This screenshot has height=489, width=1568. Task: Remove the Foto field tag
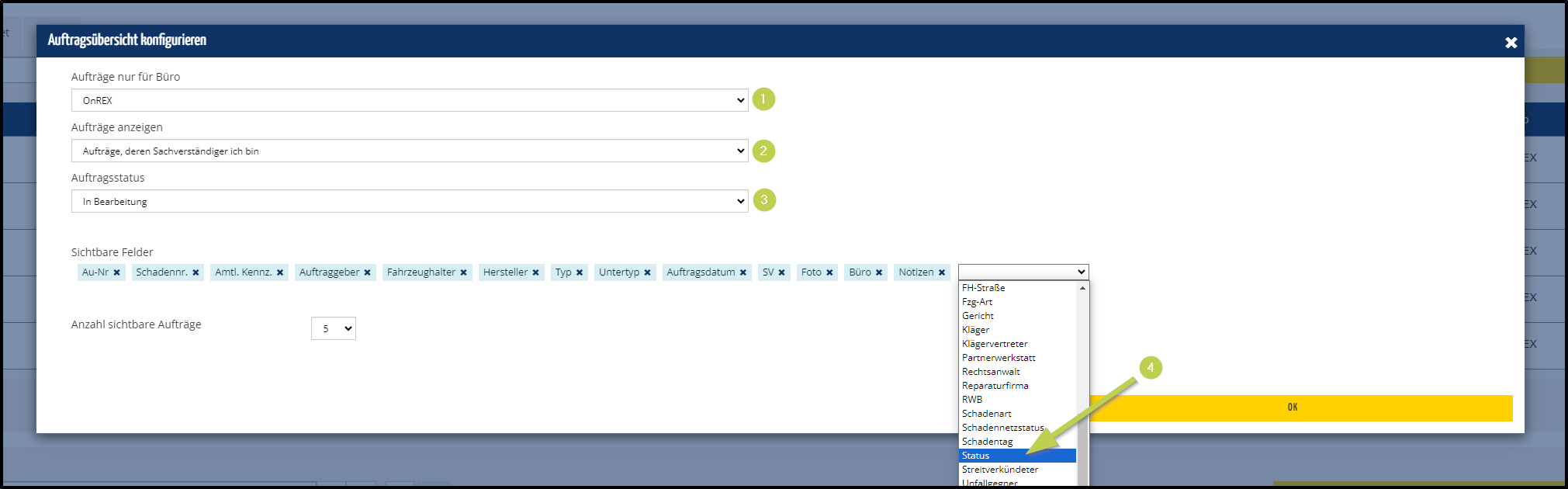tap(829, 272)
